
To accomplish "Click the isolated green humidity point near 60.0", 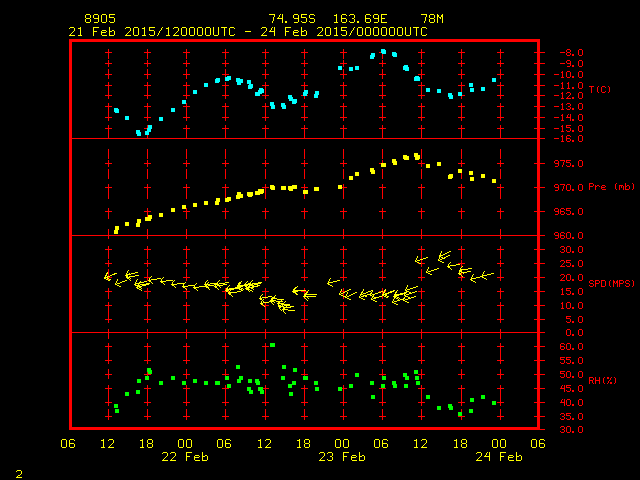I will (272, 345).
